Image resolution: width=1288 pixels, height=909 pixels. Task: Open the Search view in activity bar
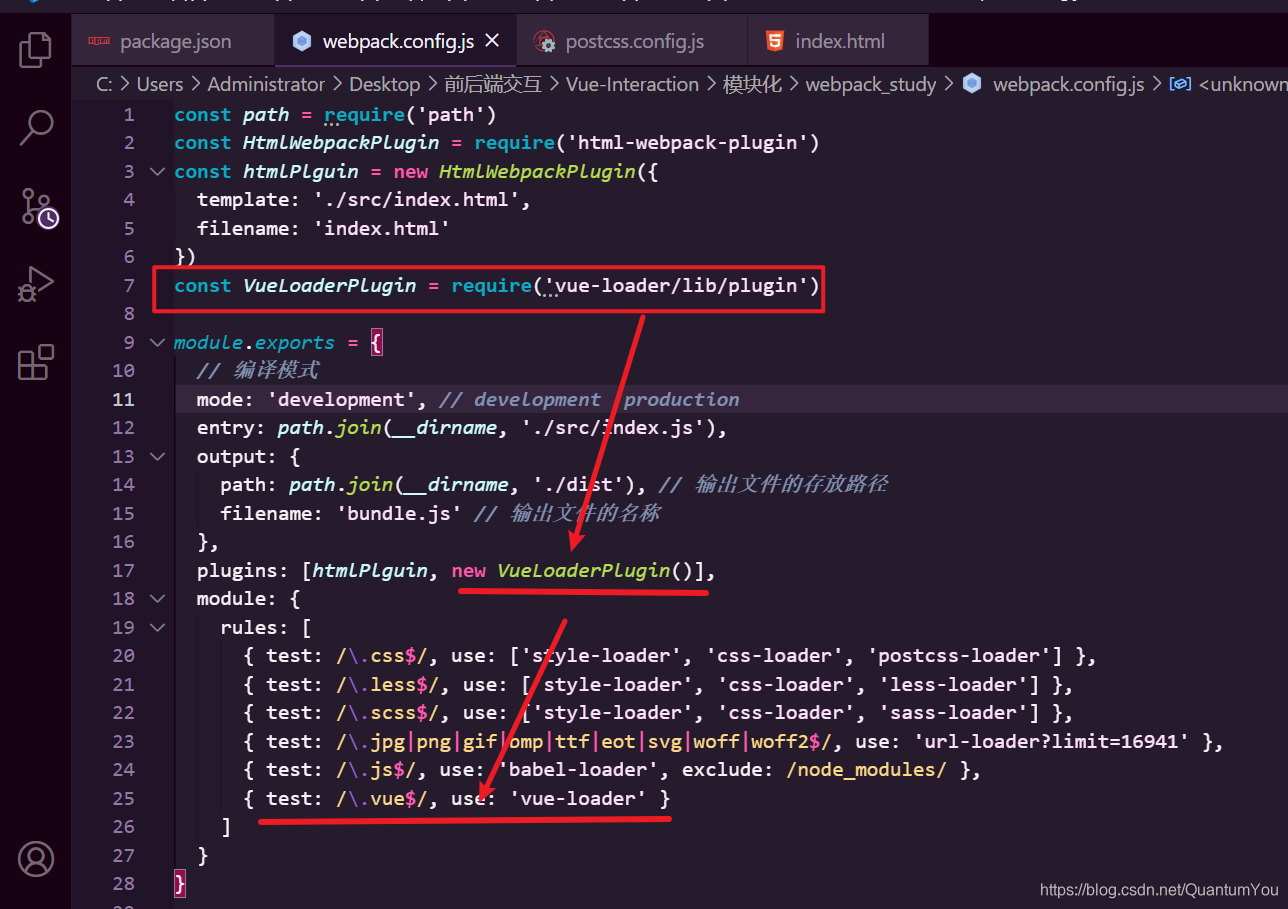click(x=36, y=127)
